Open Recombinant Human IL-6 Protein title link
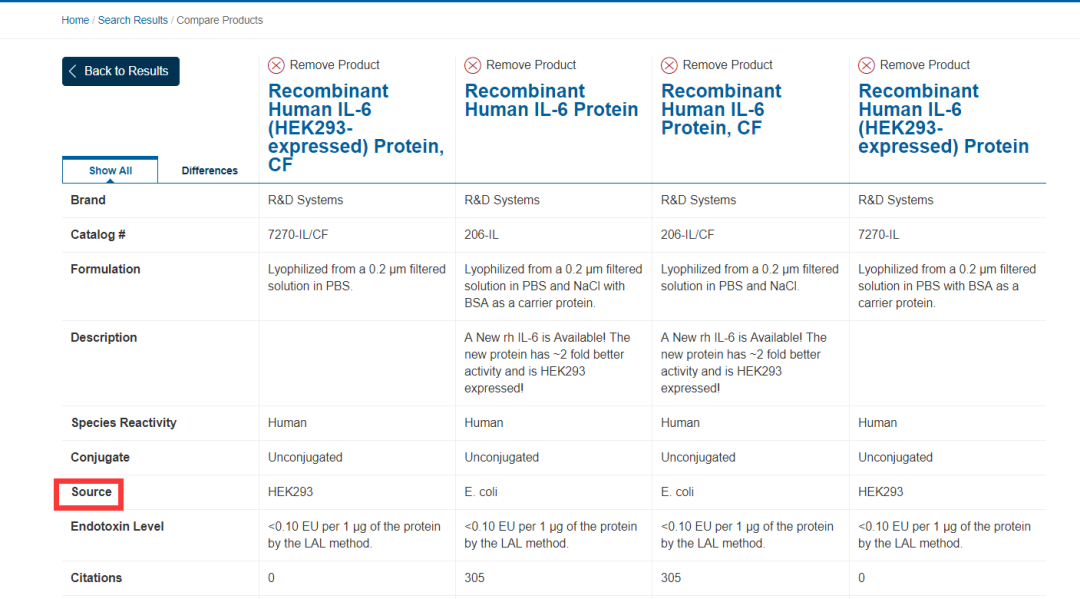 (551, 100)
